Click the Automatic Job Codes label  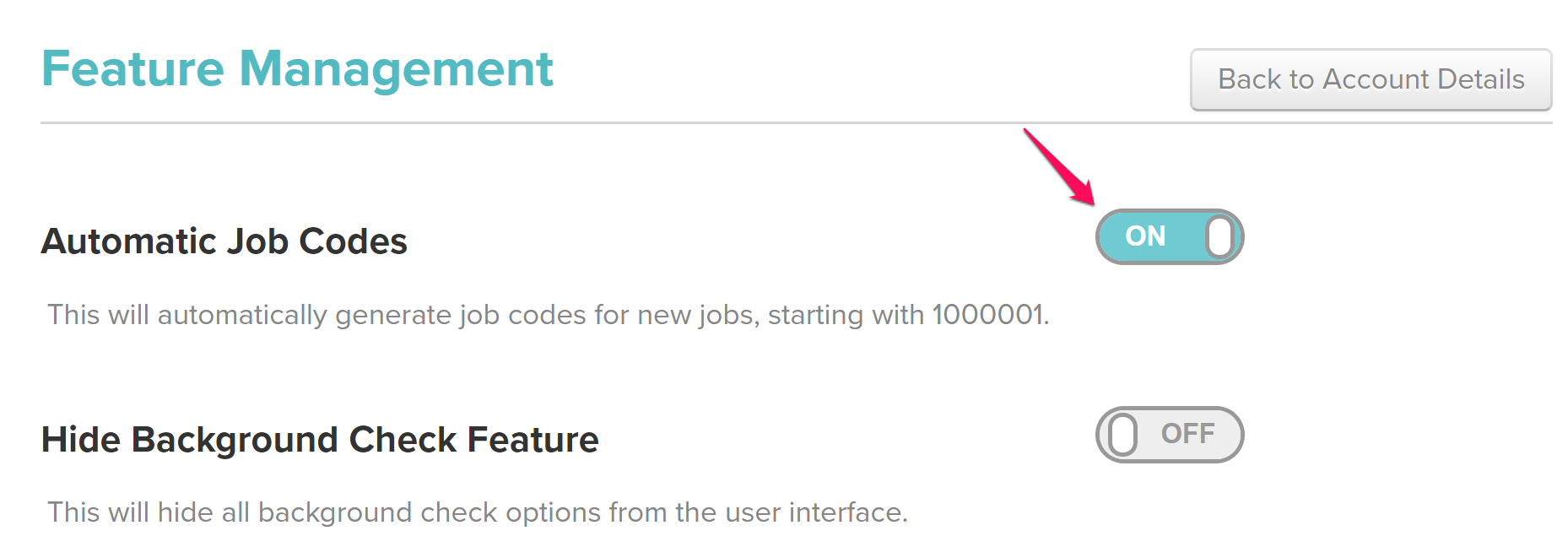(224, 241)
